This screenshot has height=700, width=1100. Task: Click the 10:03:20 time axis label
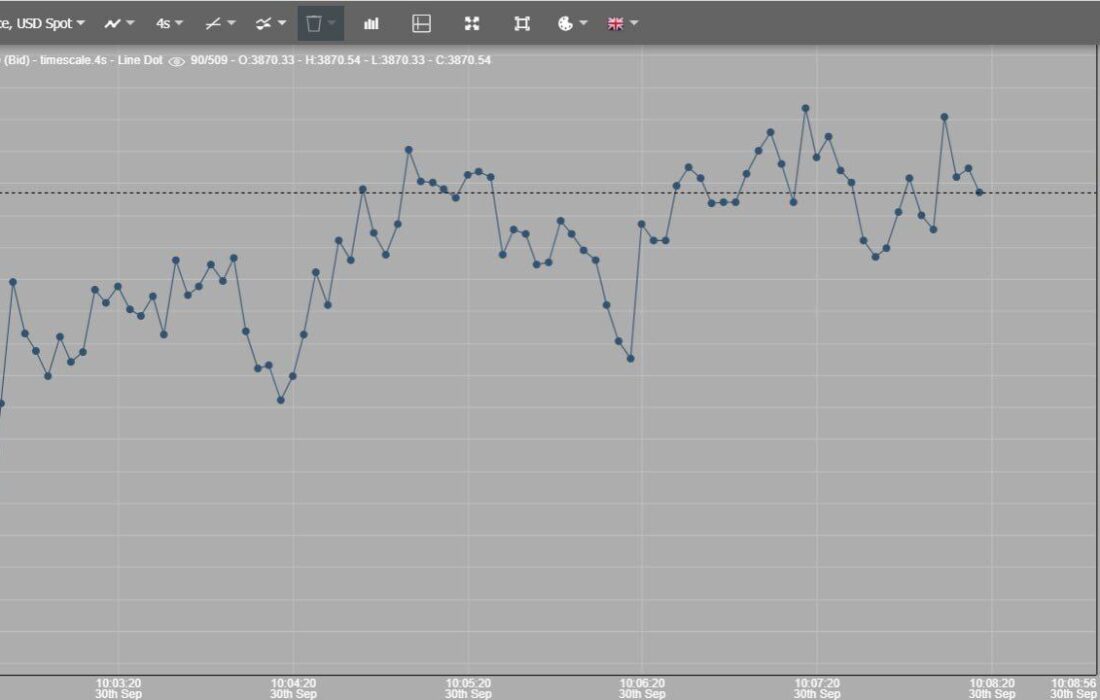[x=119, y=688]
